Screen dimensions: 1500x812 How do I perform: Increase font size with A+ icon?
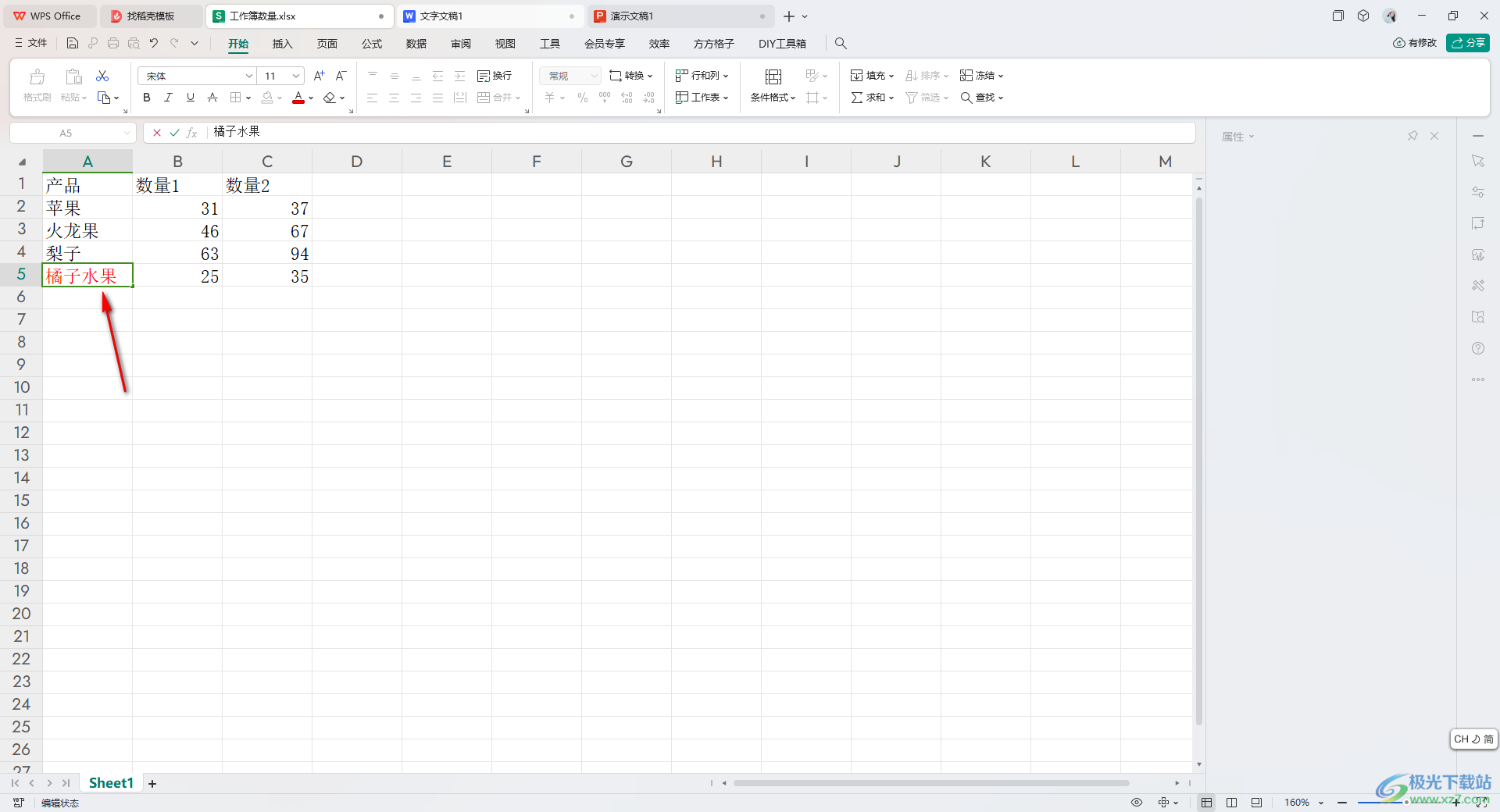(x=319, y=76)
